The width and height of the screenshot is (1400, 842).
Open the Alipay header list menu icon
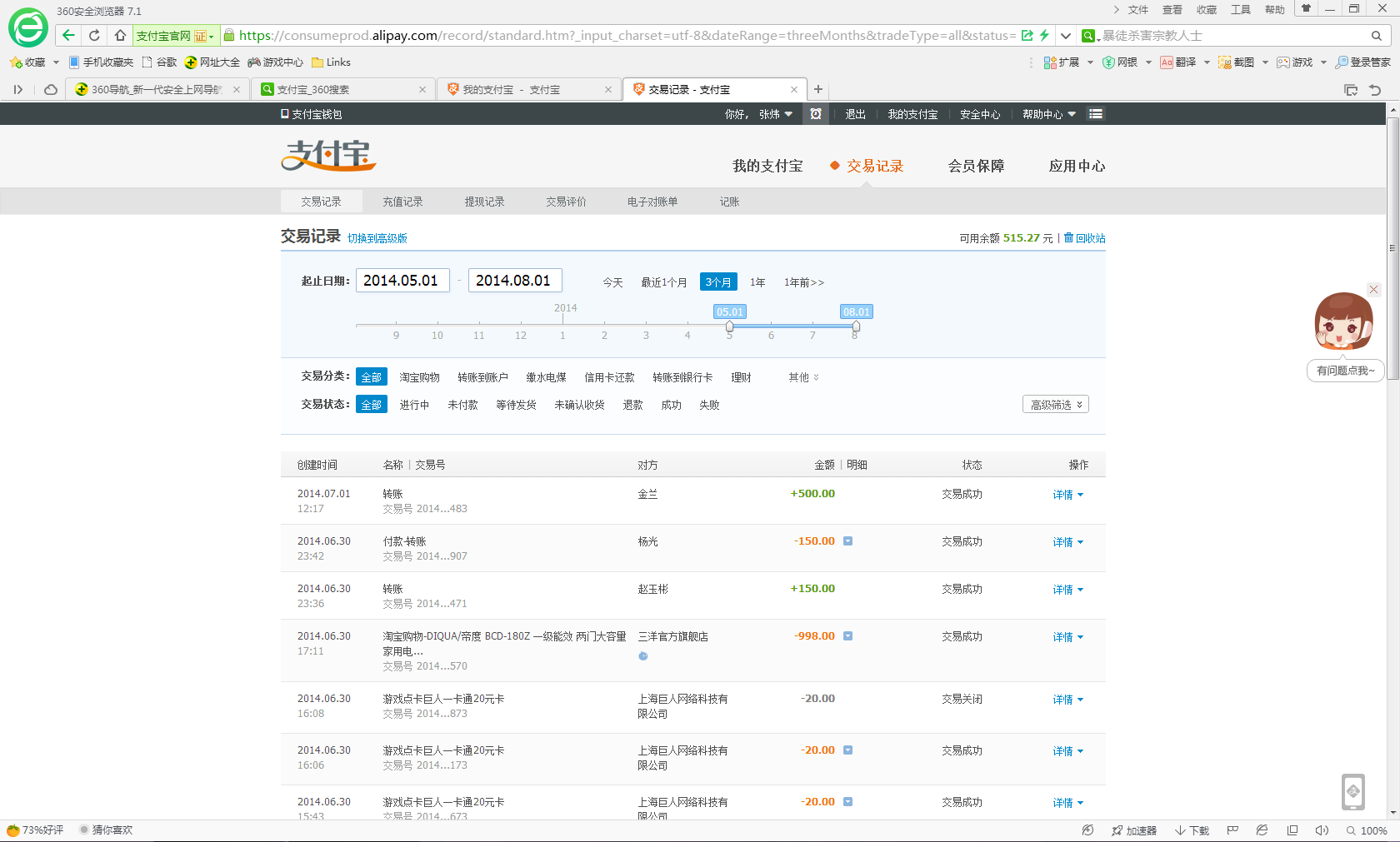1096,114
